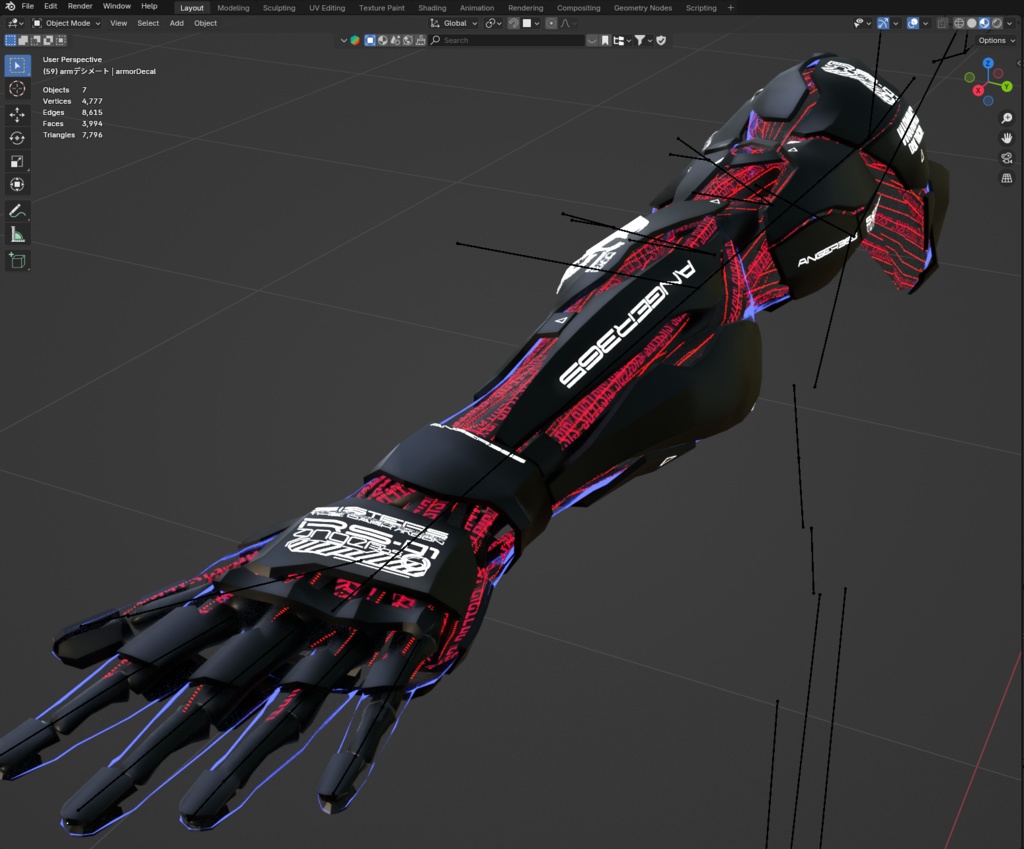This screenshot has width=1024, height=849.
Task: Select the Move tool in the toolbar
Action: click(x=15, y=113)
